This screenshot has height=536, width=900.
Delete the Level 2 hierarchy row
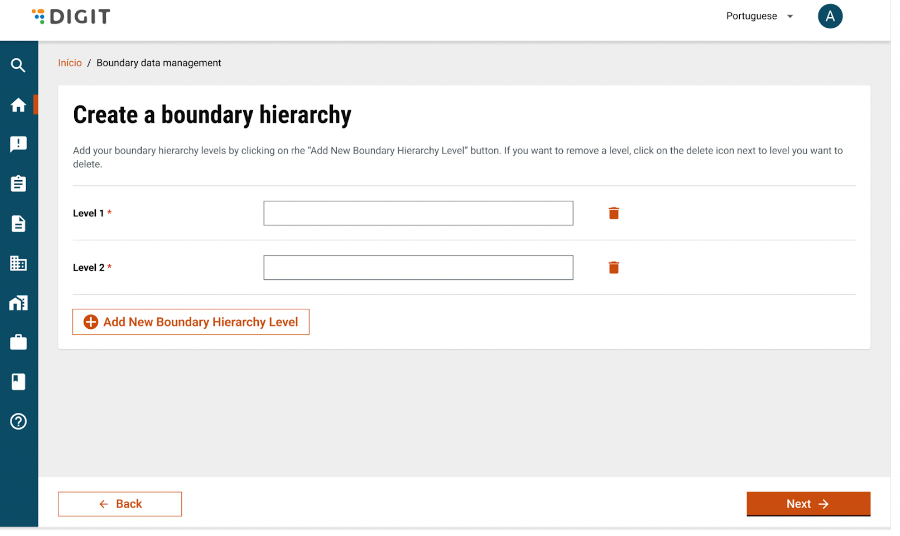(x=614, y=267)
